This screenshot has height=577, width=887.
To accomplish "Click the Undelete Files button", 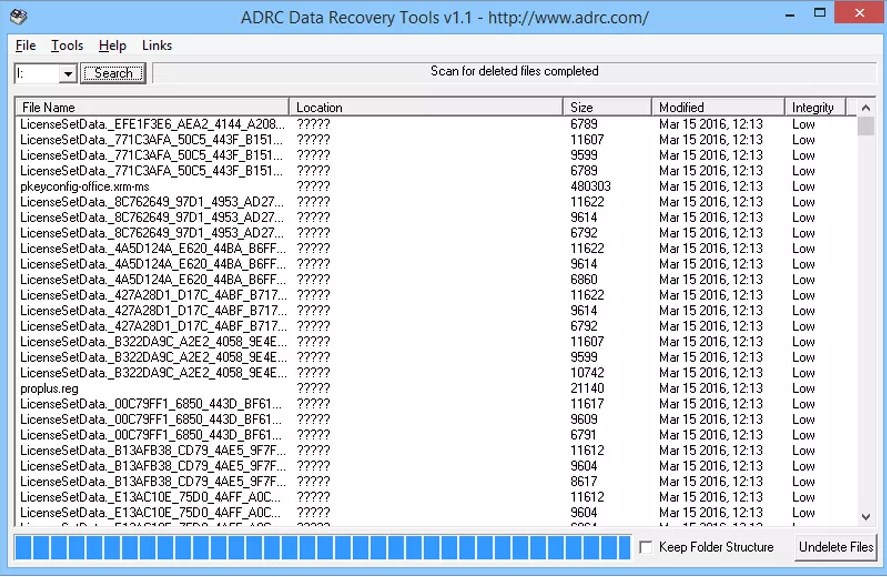I will [835, 547].
